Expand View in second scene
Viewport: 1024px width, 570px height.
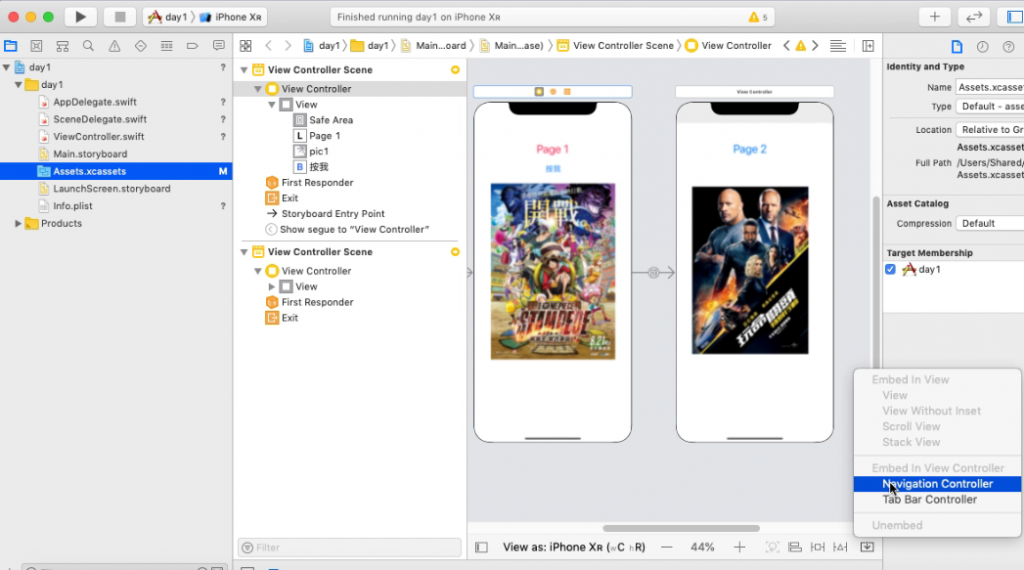pos(272,287)
